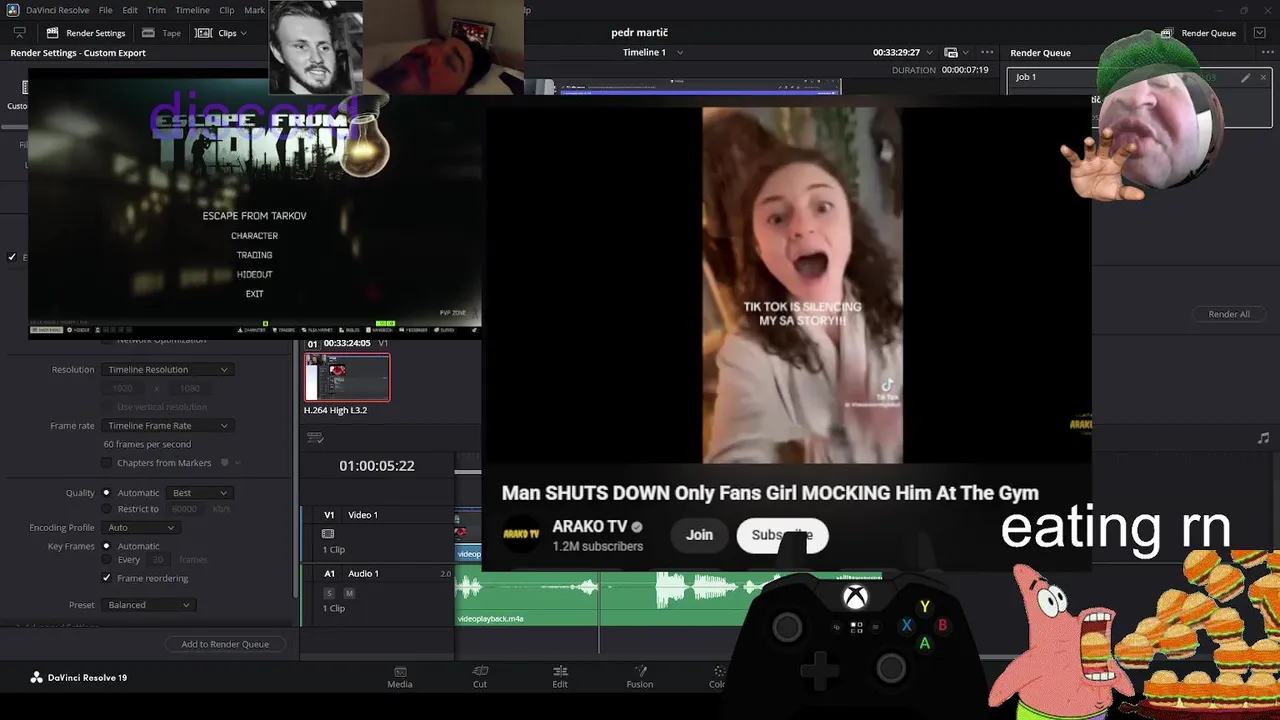1280x720 pixels.
Task: Select Key Frames Automatic radio button
Action: click(106, 546)
